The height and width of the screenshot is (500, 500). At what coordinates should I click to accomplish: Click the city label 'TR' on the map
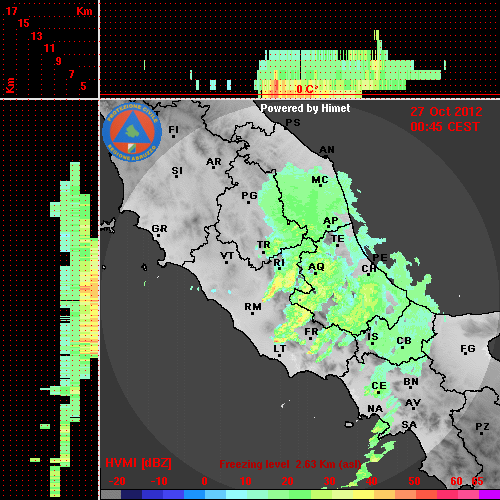tap(263, 245)
